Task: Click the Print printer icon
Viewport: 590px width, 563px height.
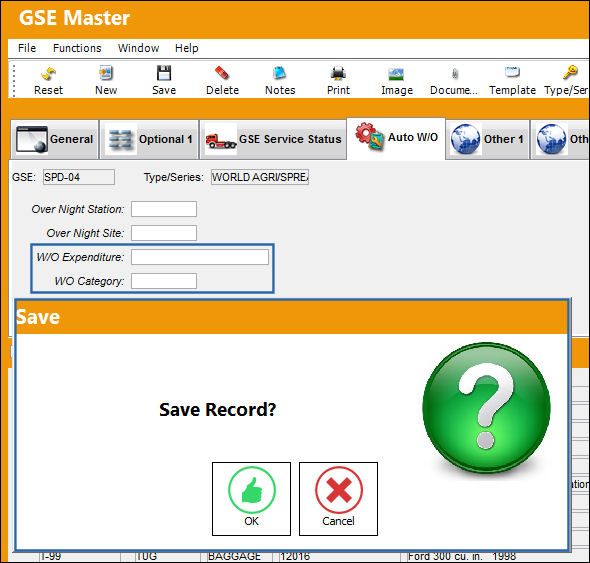Action: click(x=338, y=73)
